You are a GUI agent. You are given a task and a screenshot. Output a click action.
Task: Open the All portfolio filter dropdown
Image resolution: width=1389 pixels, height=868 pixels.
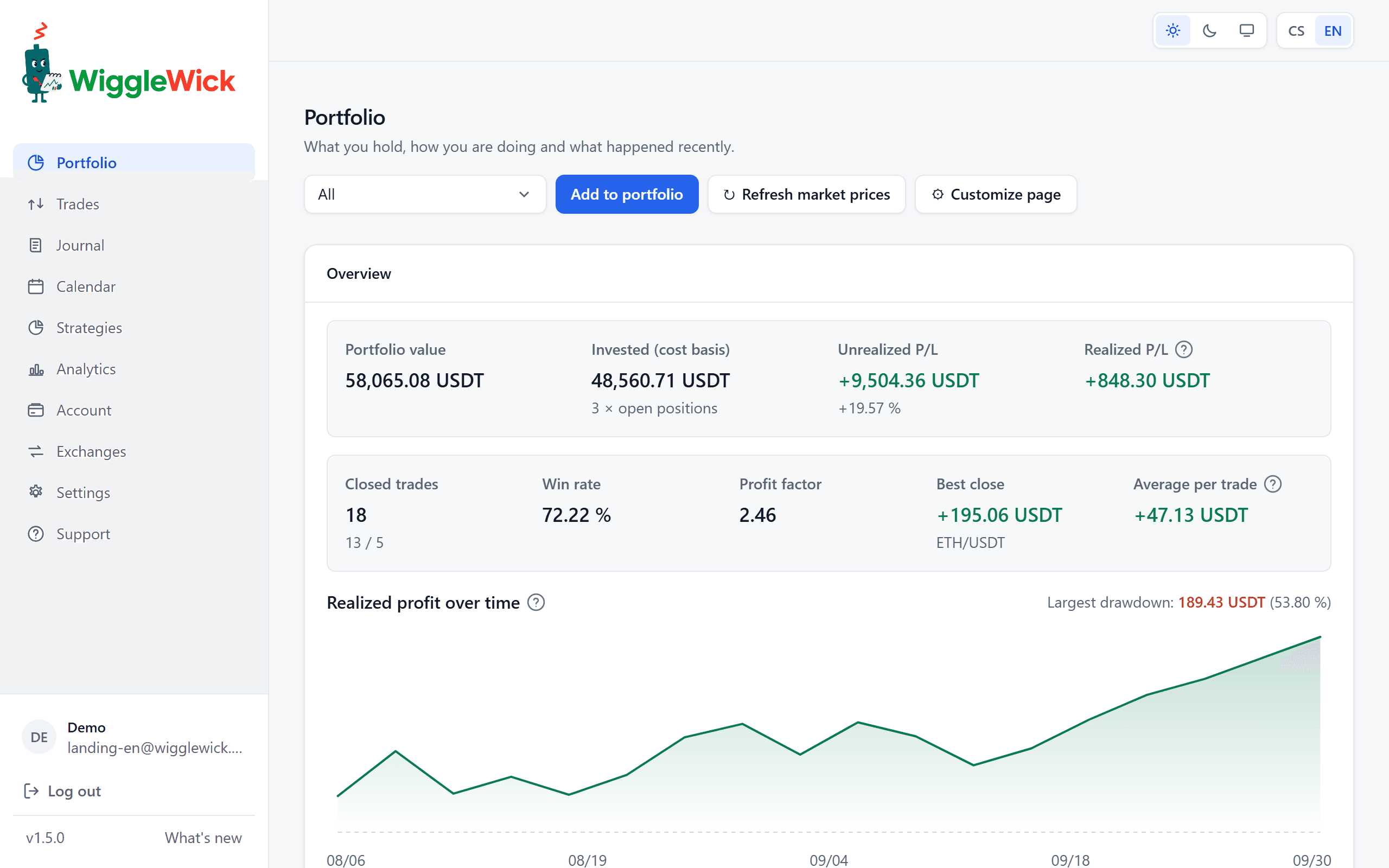click(425, 194)
